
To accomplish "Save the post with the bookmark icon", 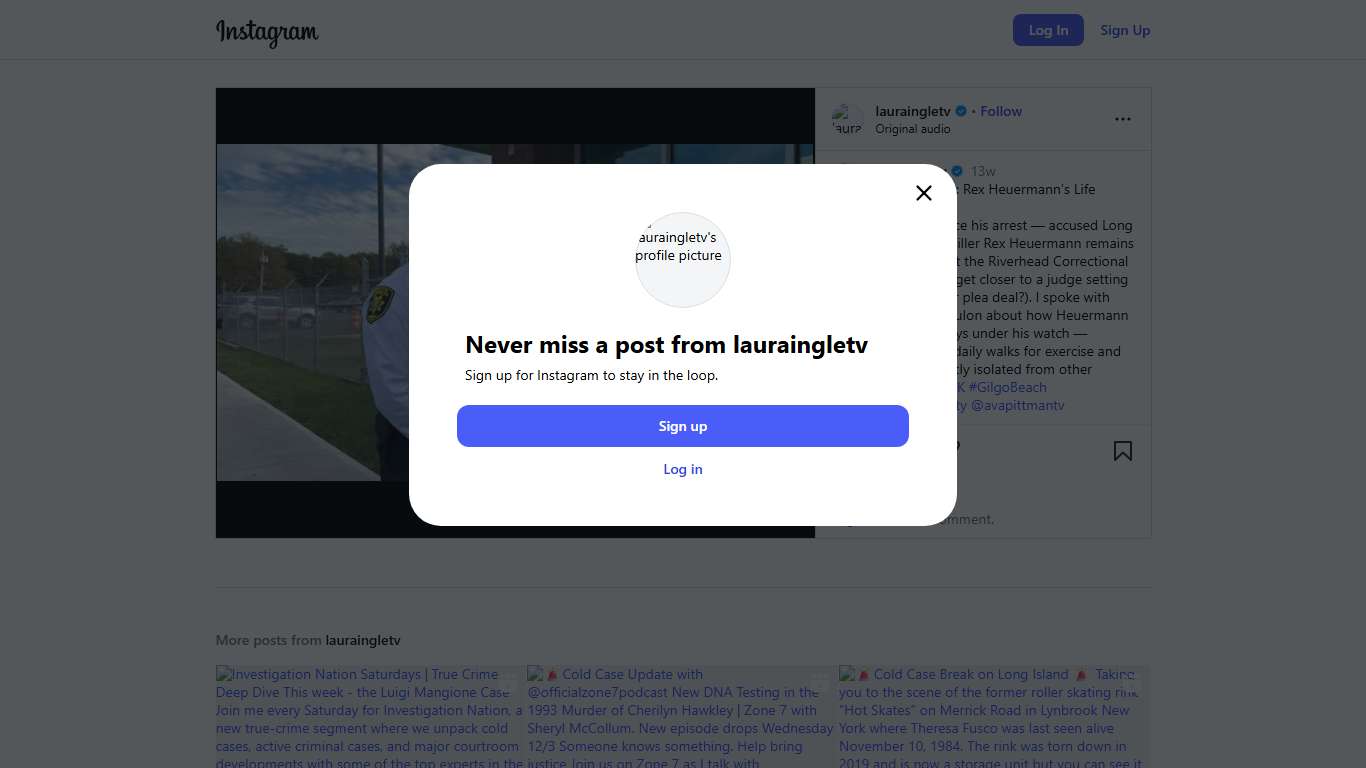I will [x=1122, y=451].
